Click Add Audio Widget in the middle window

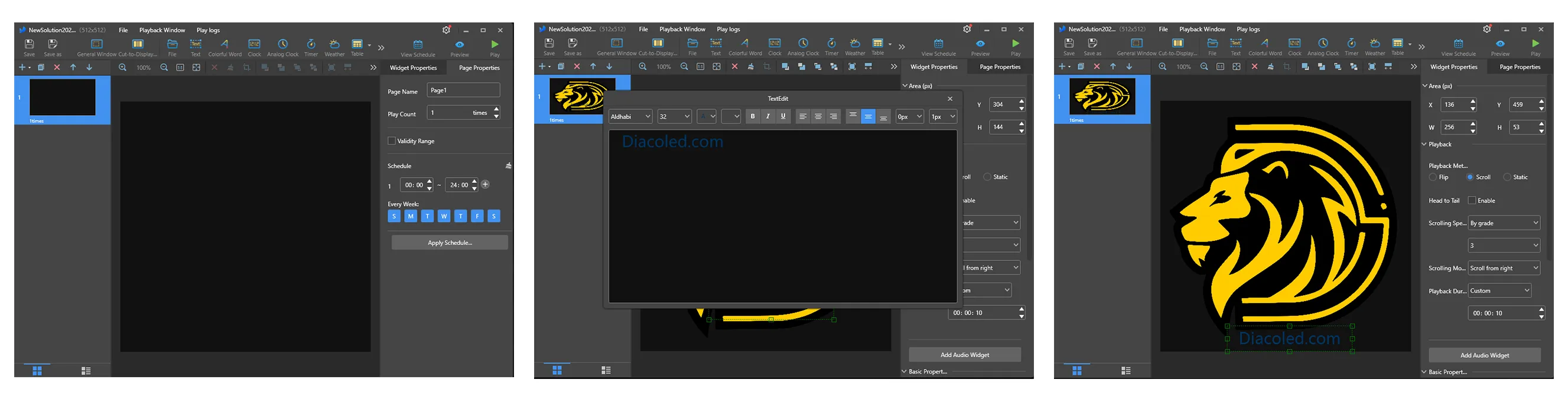965,355
